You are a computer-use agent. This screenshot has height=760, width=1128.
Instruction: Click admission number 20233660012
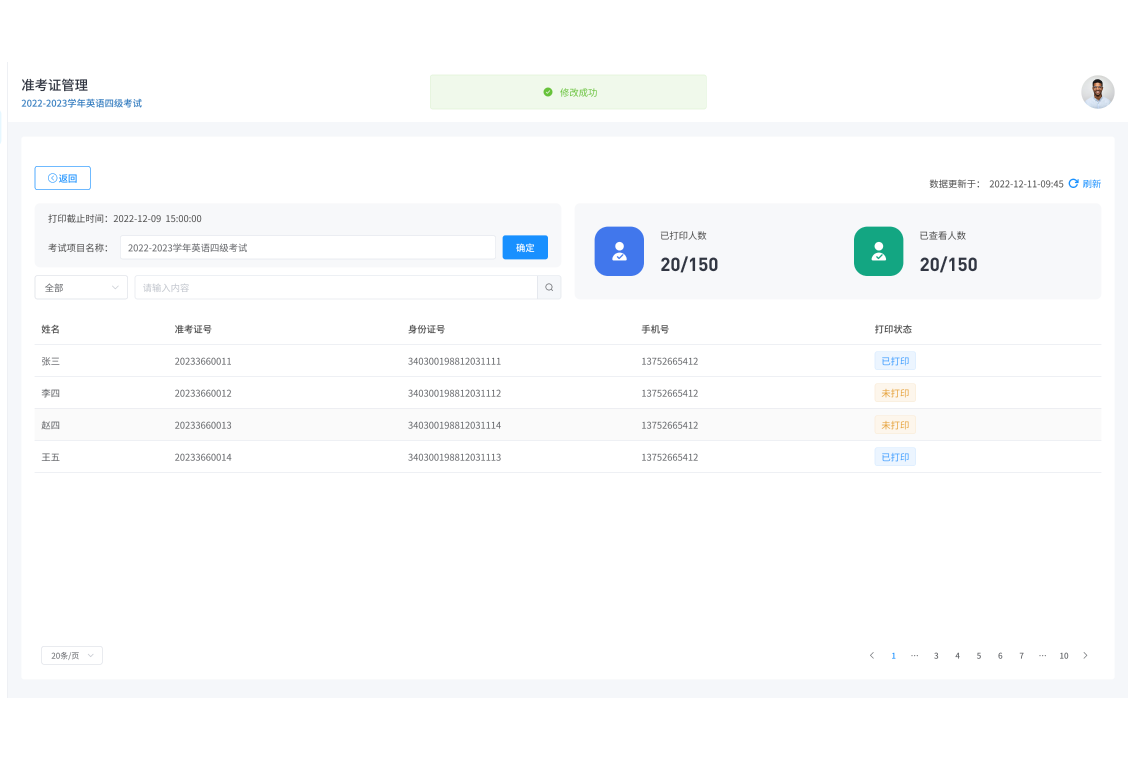203,393
